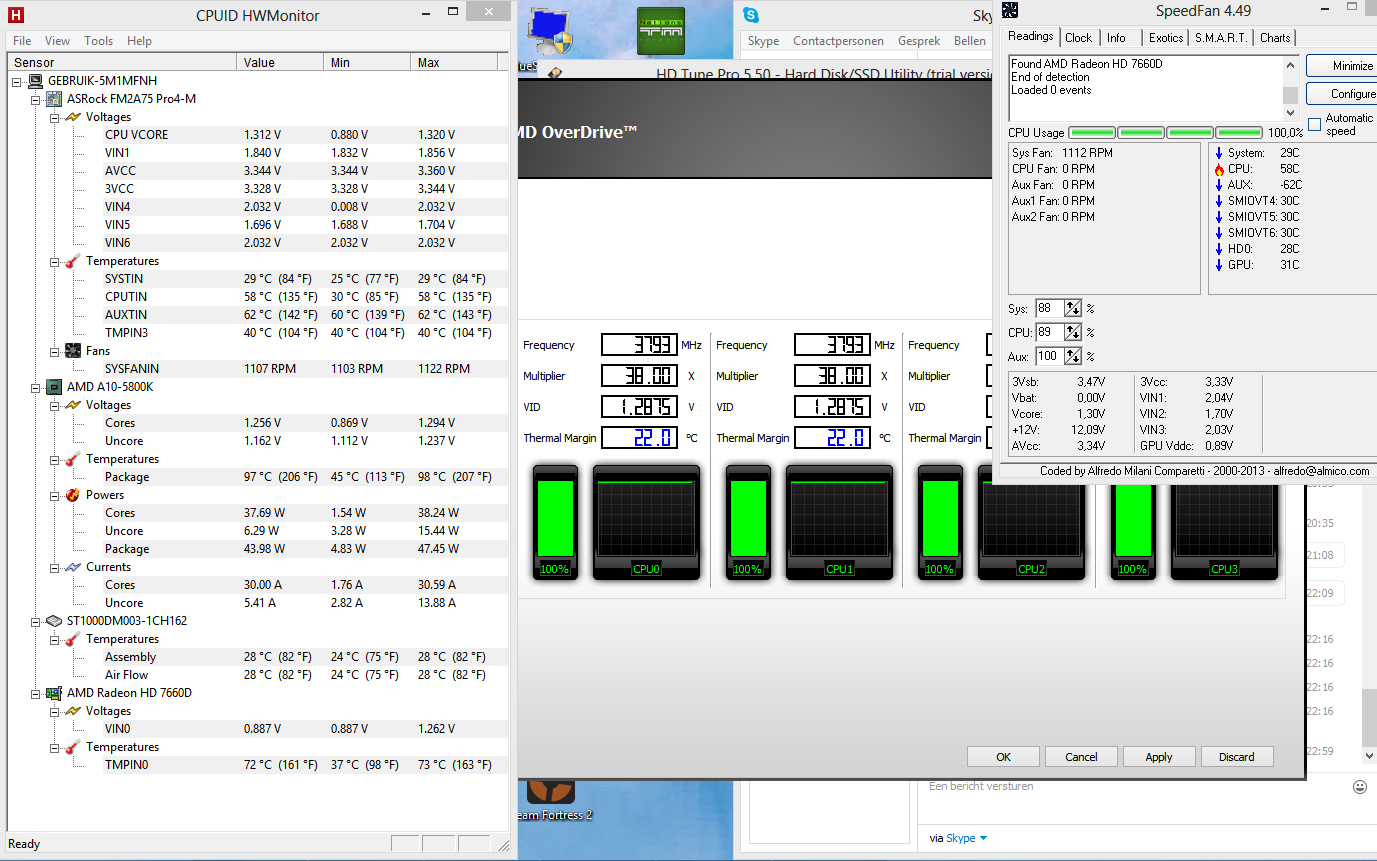Collapse the GEBRUIK-5M1MFNH root tree node

tap(19, 81)
